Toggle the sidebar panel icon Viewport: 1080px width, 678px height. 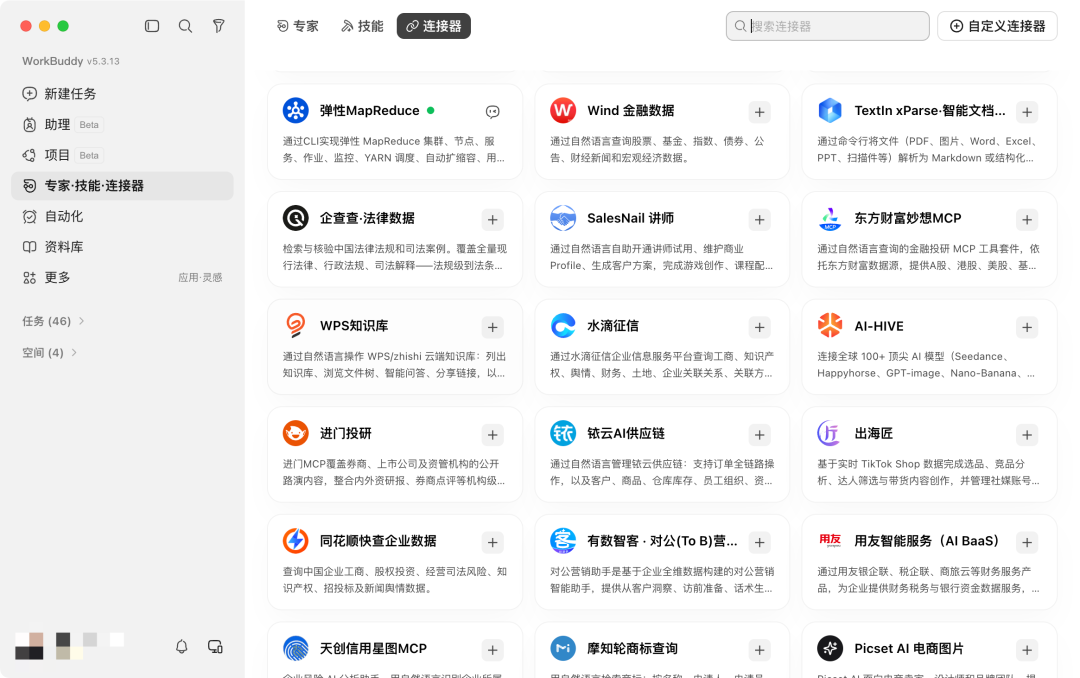tap(152, 26)
